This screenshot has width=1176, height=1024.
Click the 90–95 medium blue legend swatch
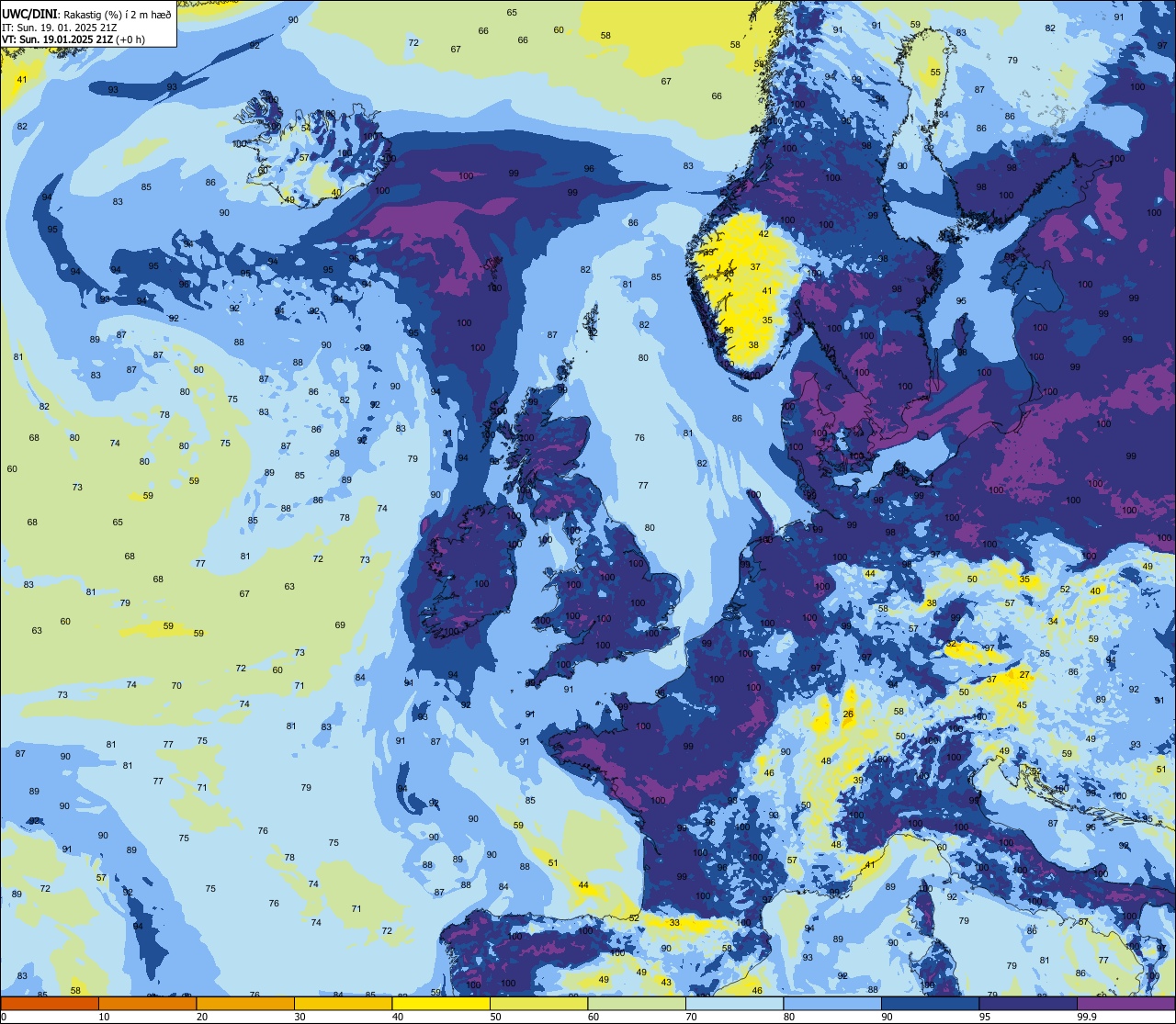point(930,1003)
